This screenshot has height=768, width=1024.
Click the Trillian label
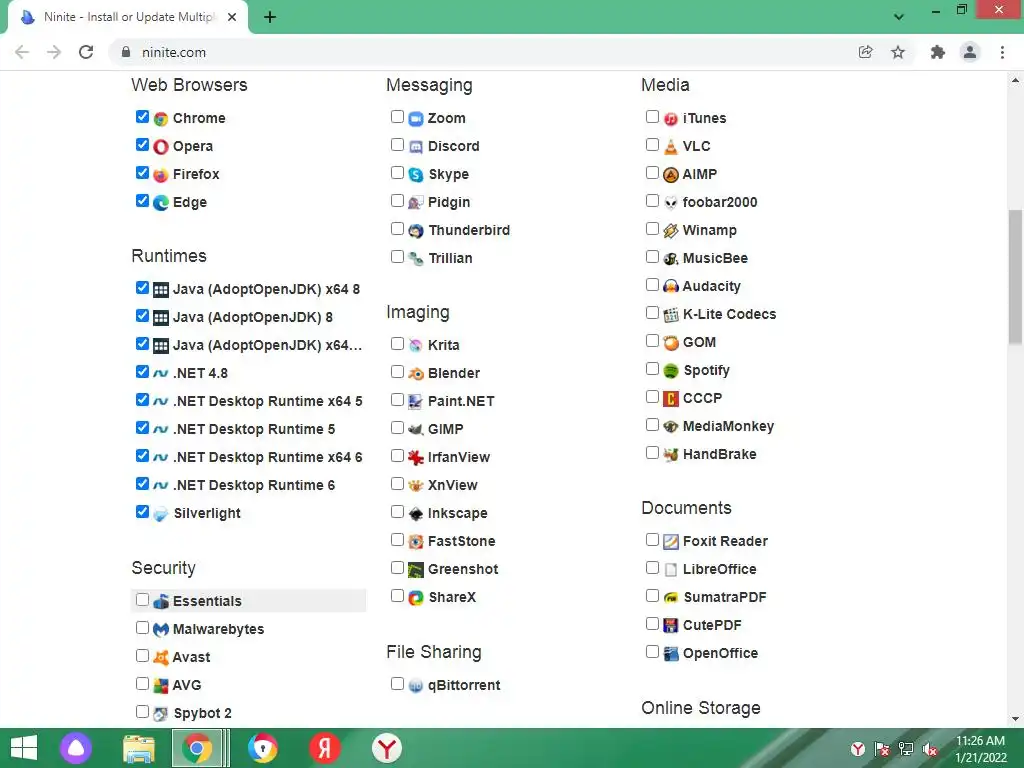coord(450,259)
